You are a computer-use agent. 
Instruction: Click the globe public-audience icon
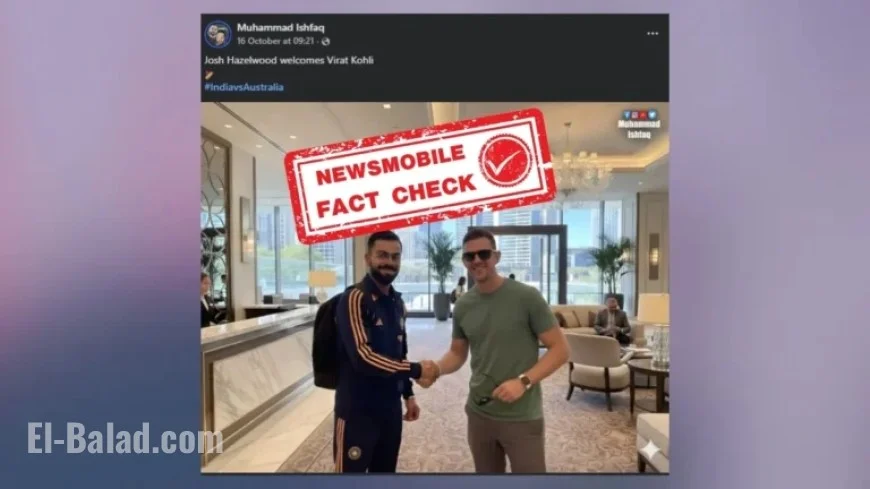[x=326, y=42]
